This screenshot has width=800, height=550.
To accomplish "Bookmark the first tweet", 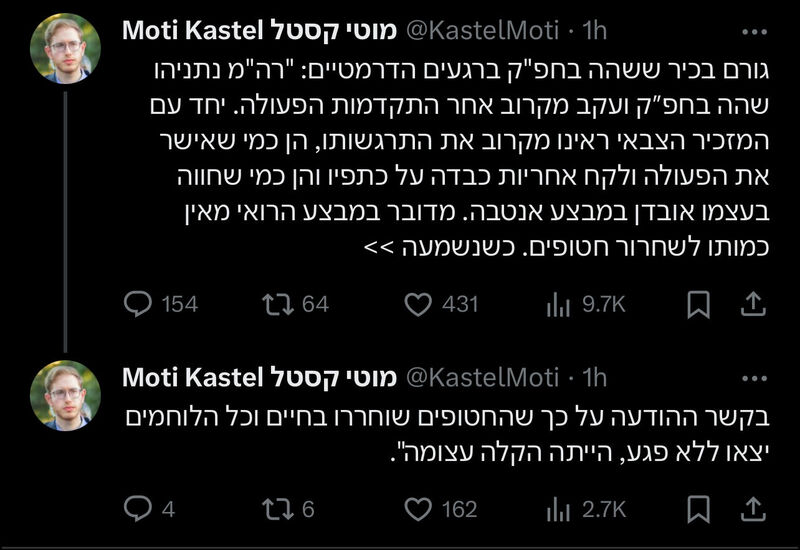I will 698,305.
